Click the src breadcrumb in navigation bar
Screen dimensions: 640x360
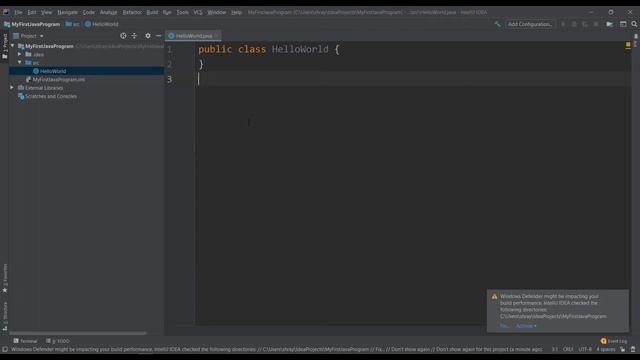[x=73, y=24]
